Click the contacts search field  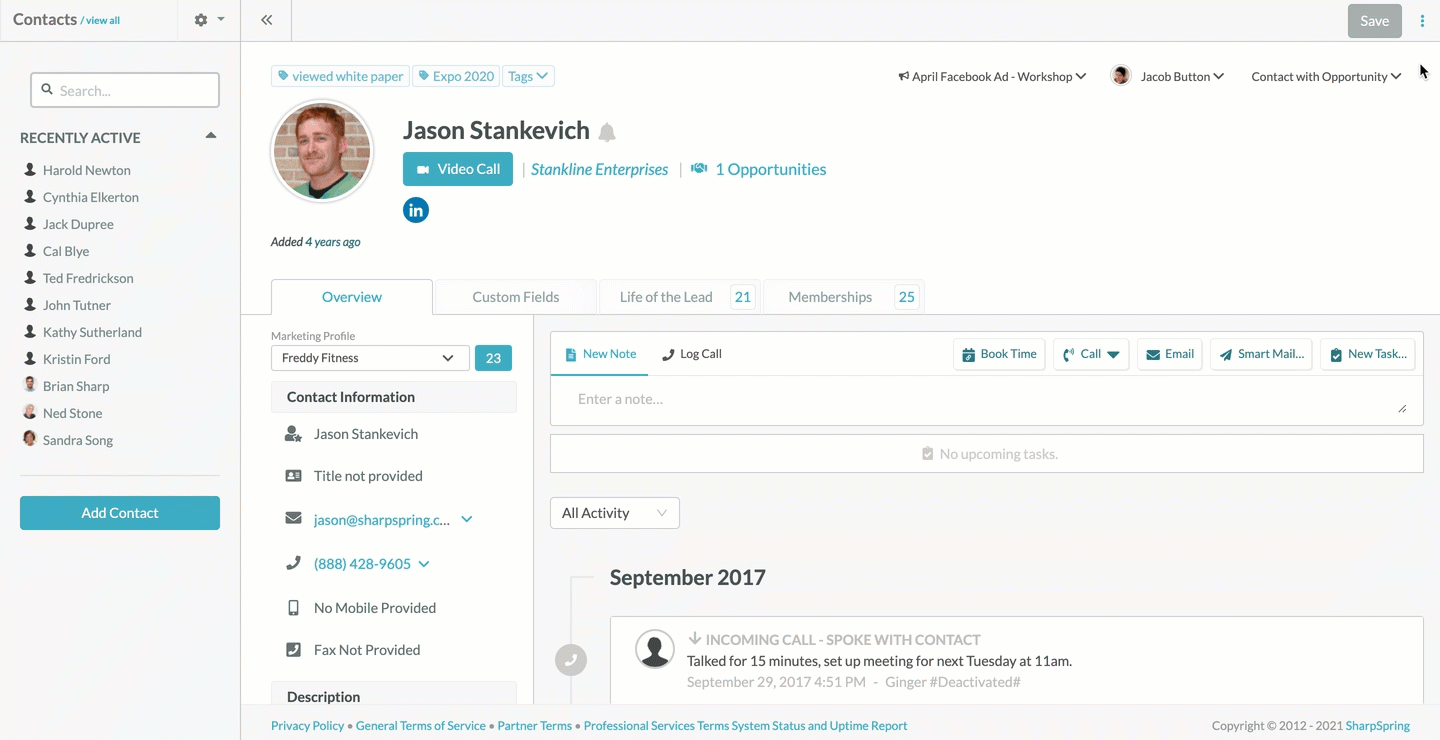(x=125, y=90)
